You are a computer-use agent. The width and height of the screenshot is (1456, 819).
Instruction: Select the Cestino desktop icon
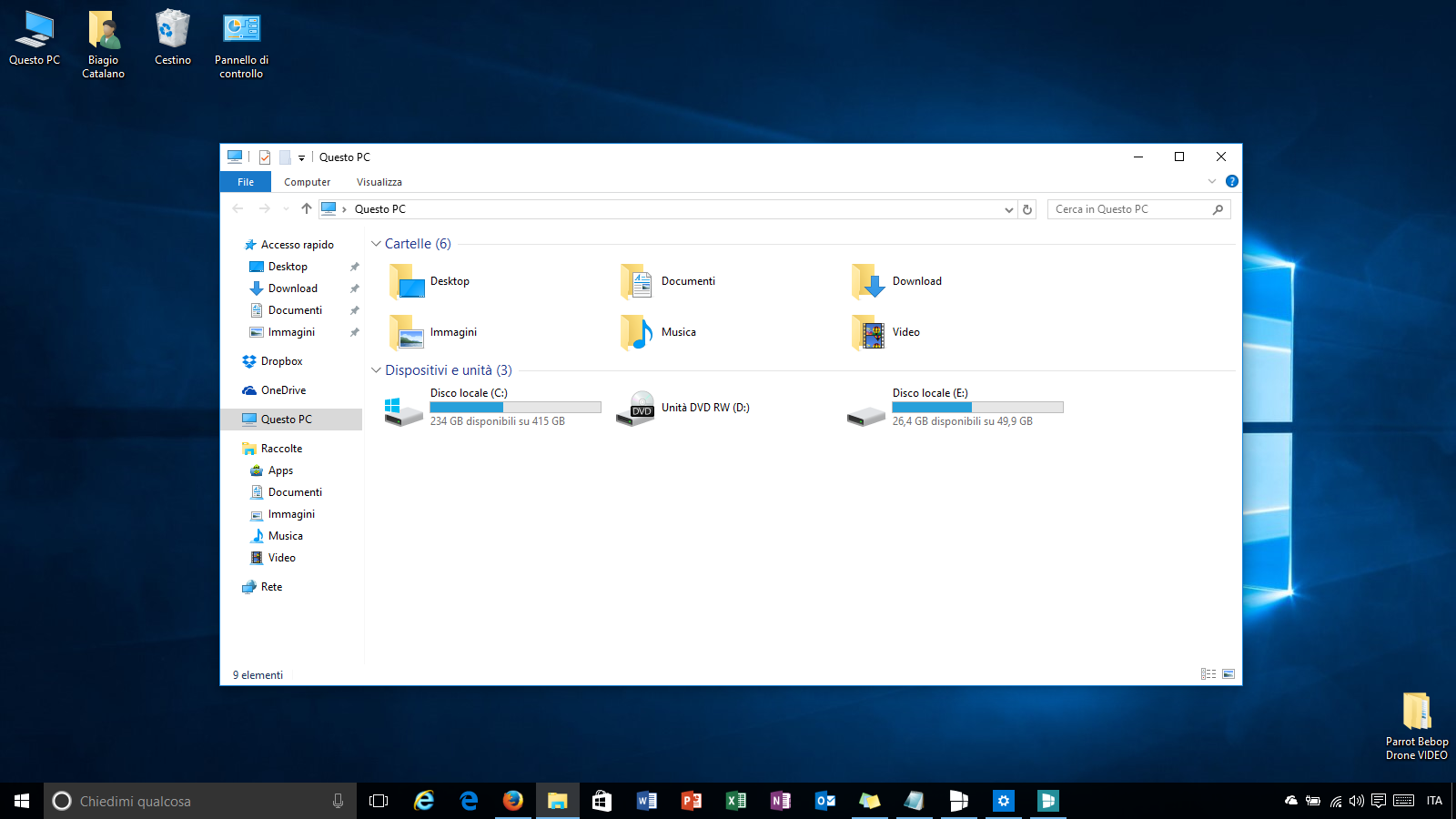tap(173, 38)
